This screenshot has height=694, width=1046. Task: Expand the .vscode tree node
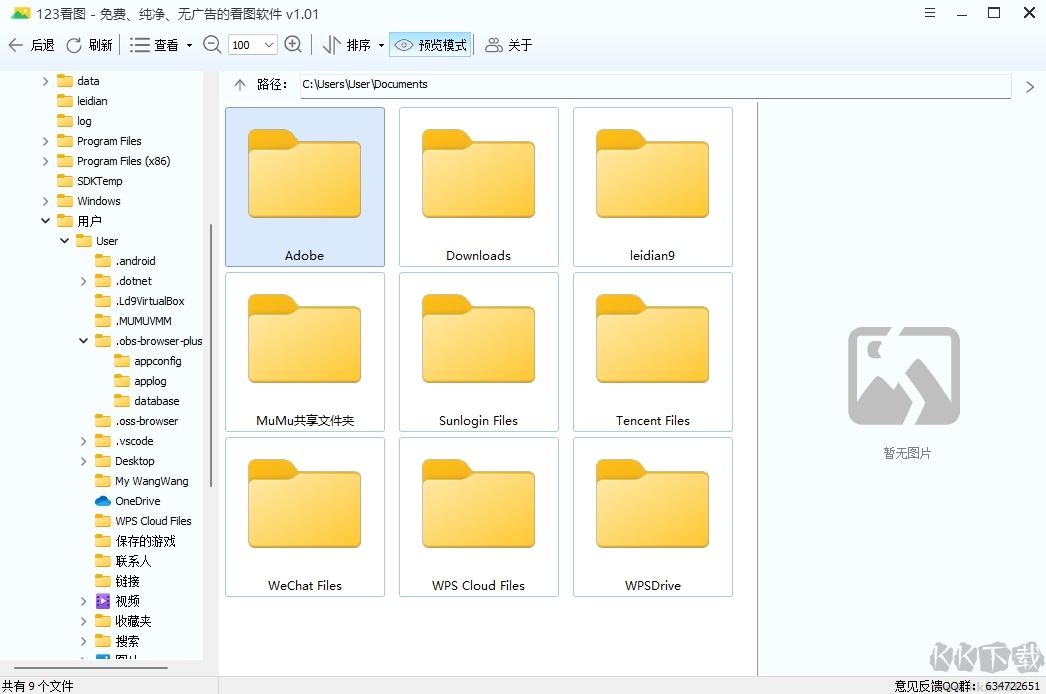point(83,441)
